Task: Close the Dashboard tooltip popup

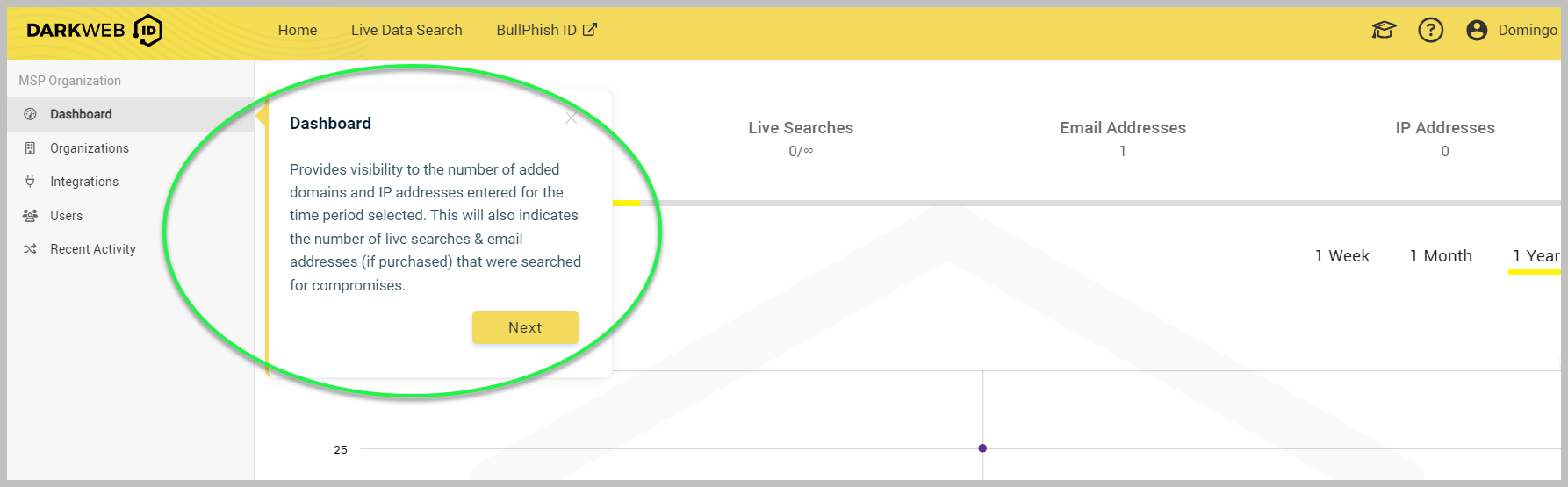Action: (x=572, y=118)
